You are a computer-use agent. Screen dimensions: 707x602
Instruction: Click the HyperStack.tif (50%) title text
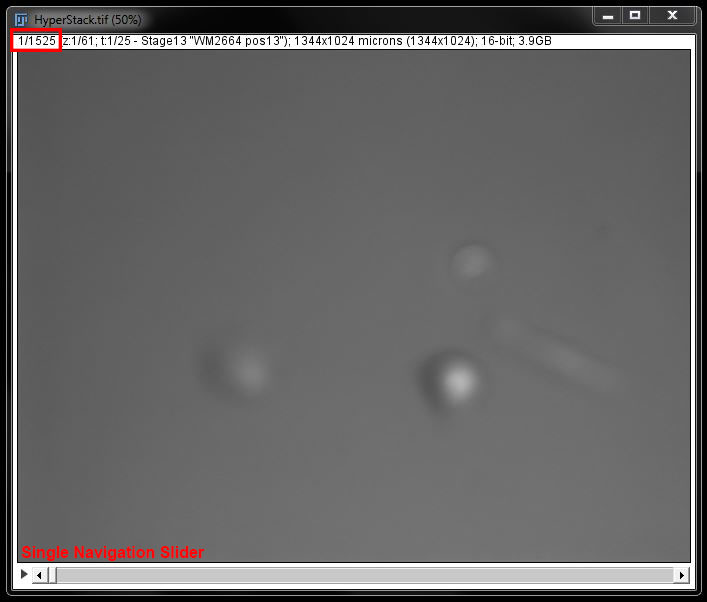tap(90, 18)
